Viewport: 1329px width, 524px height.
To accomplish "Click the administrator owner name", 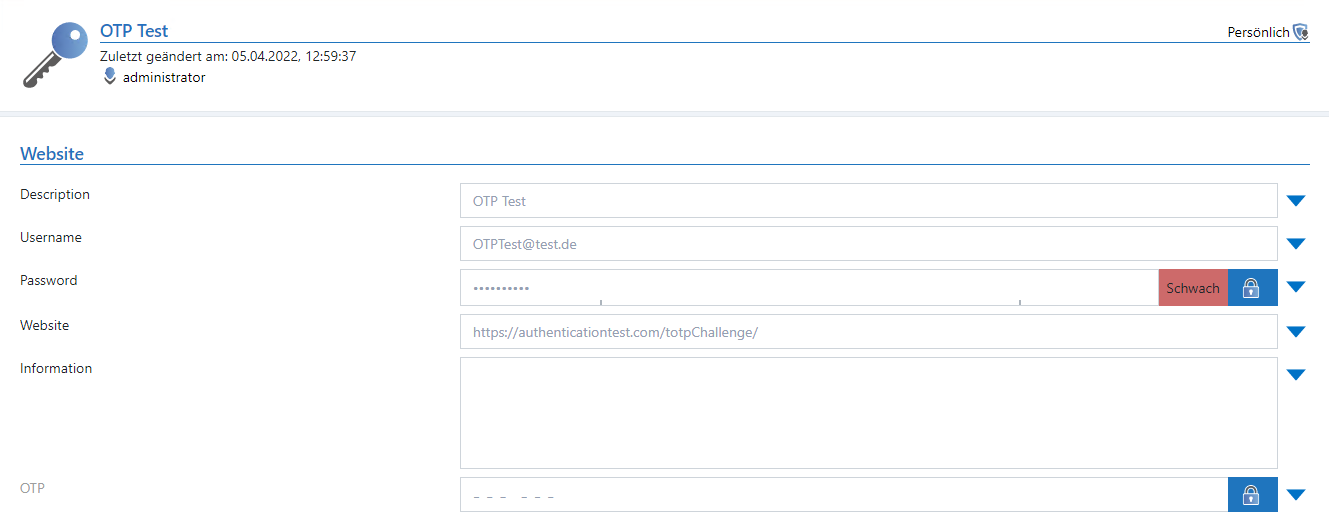I will (164, 77).
